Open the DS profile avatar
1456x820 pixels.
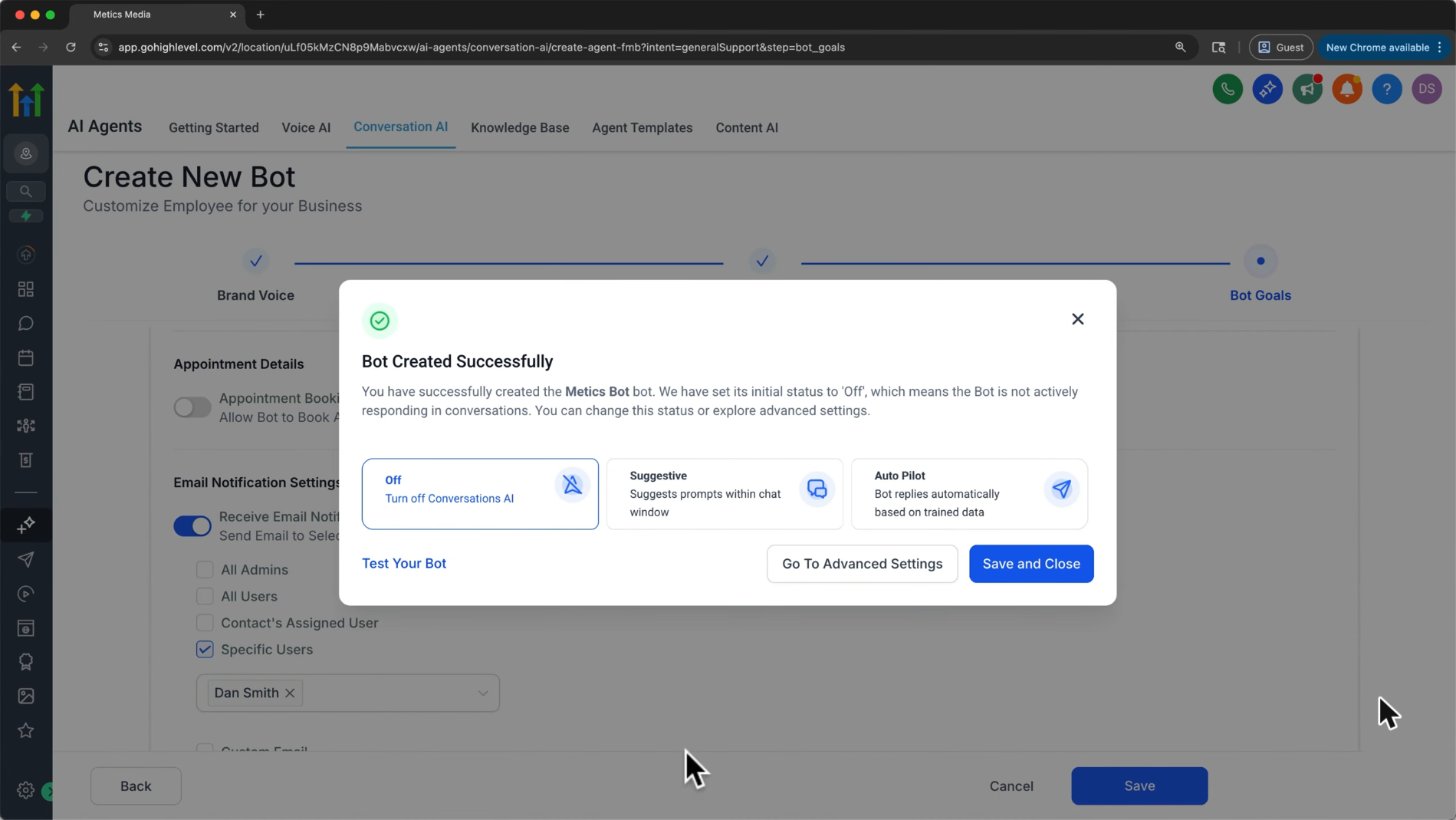click(1427, 89)
